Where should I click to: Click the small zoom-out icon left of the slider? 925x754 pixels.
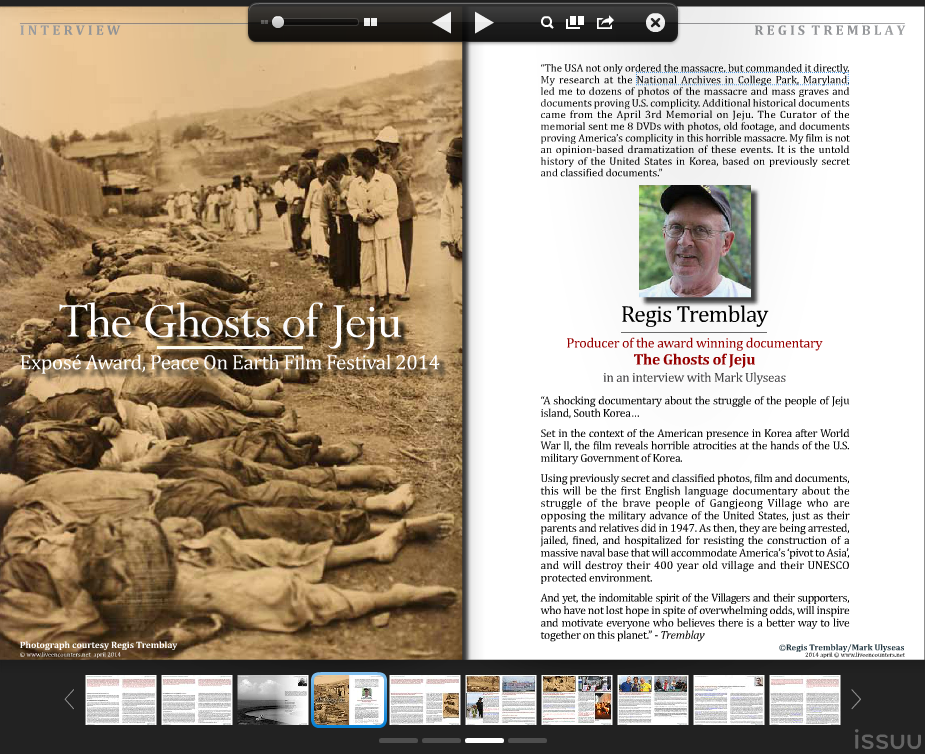[264, 22]
